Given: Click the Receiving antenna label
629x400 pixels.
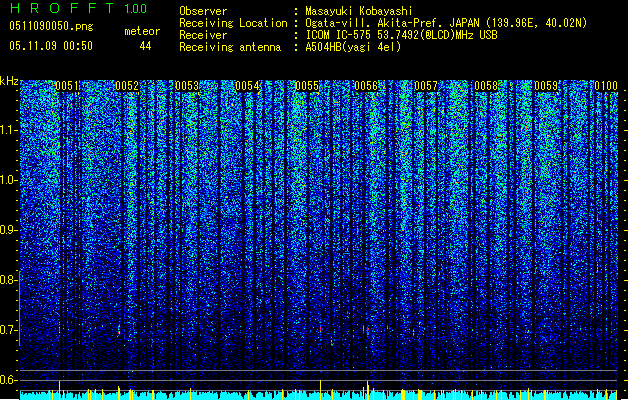Looking at the screenshot, I should click(x=230, y=47).
